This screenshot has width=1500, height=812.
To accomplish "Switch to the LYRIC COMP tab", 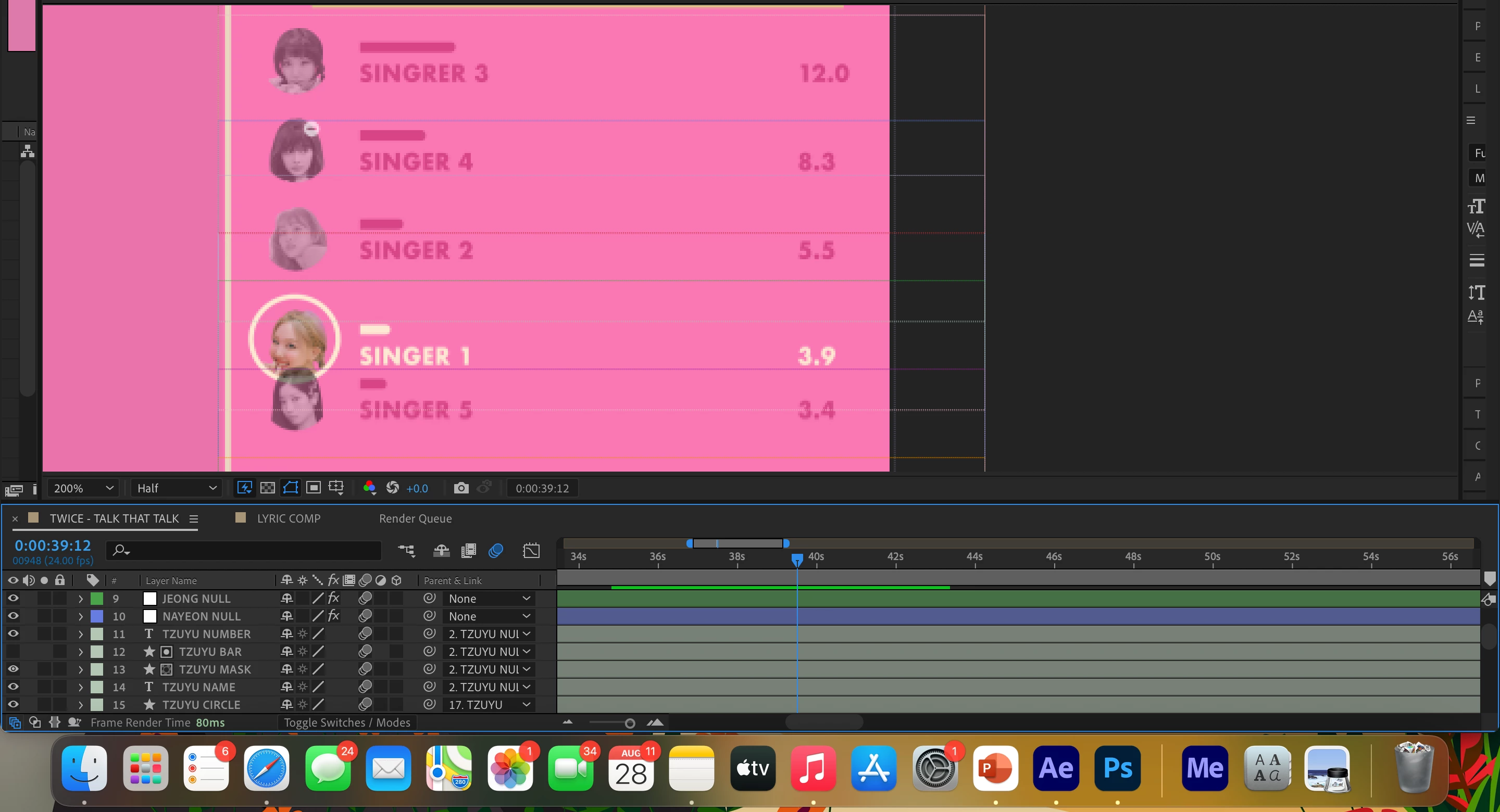I will pyautogui.click(x=288, y=518).
